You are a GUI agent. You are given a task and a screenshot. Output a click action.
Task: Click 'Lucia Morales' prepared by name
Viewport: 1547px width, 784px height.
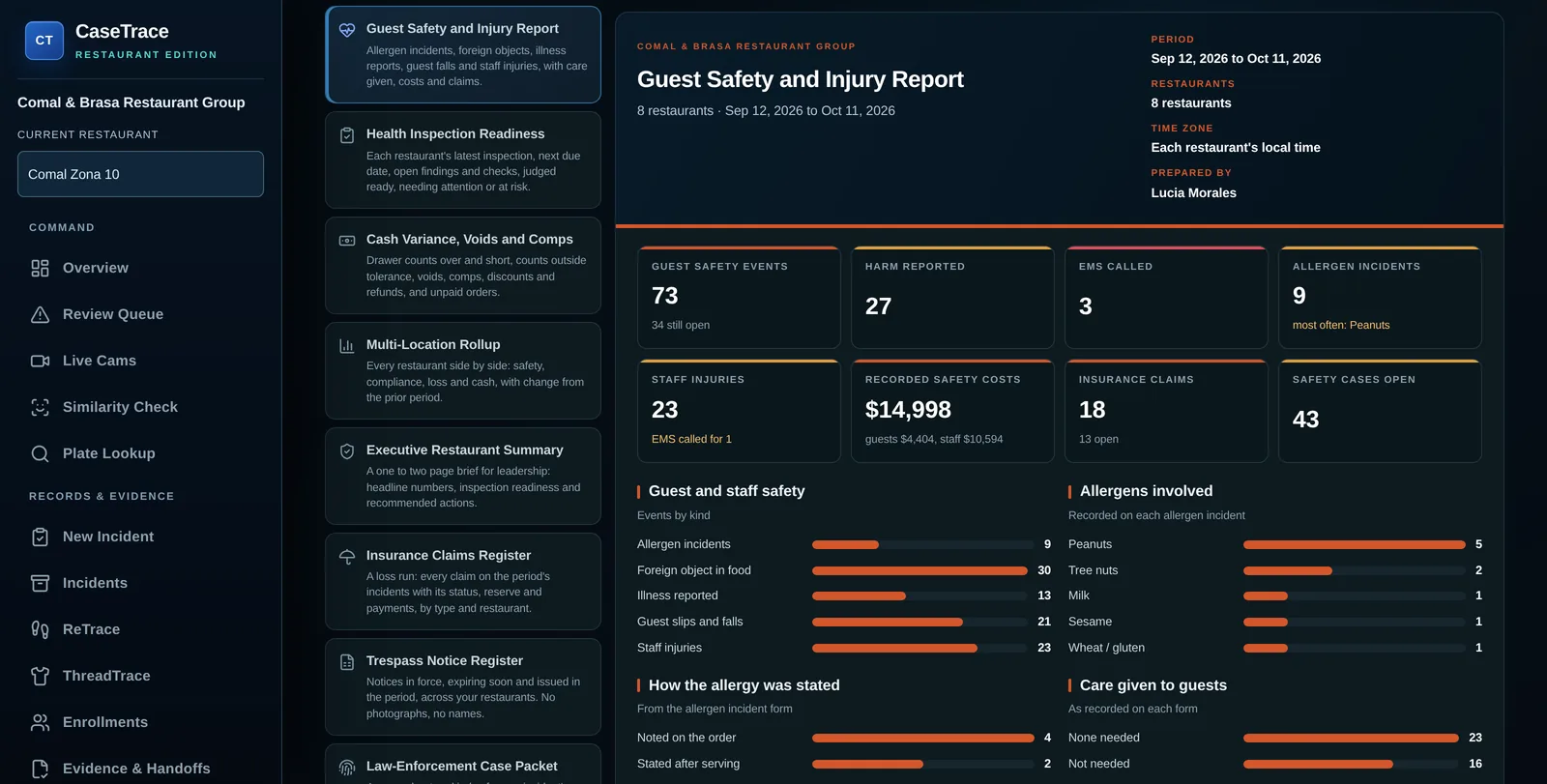tap(1193, 192)
